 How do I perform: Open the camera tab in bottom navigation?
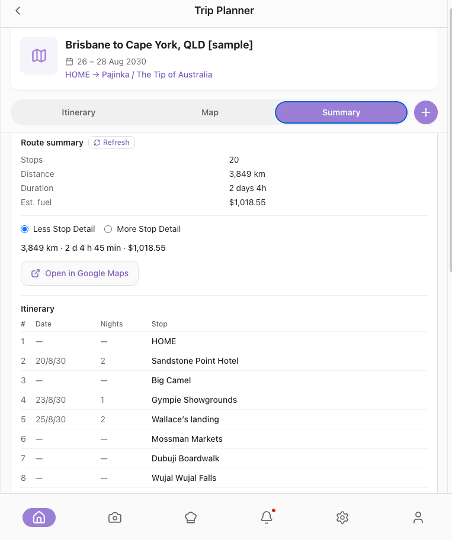(x=115, y=517)
